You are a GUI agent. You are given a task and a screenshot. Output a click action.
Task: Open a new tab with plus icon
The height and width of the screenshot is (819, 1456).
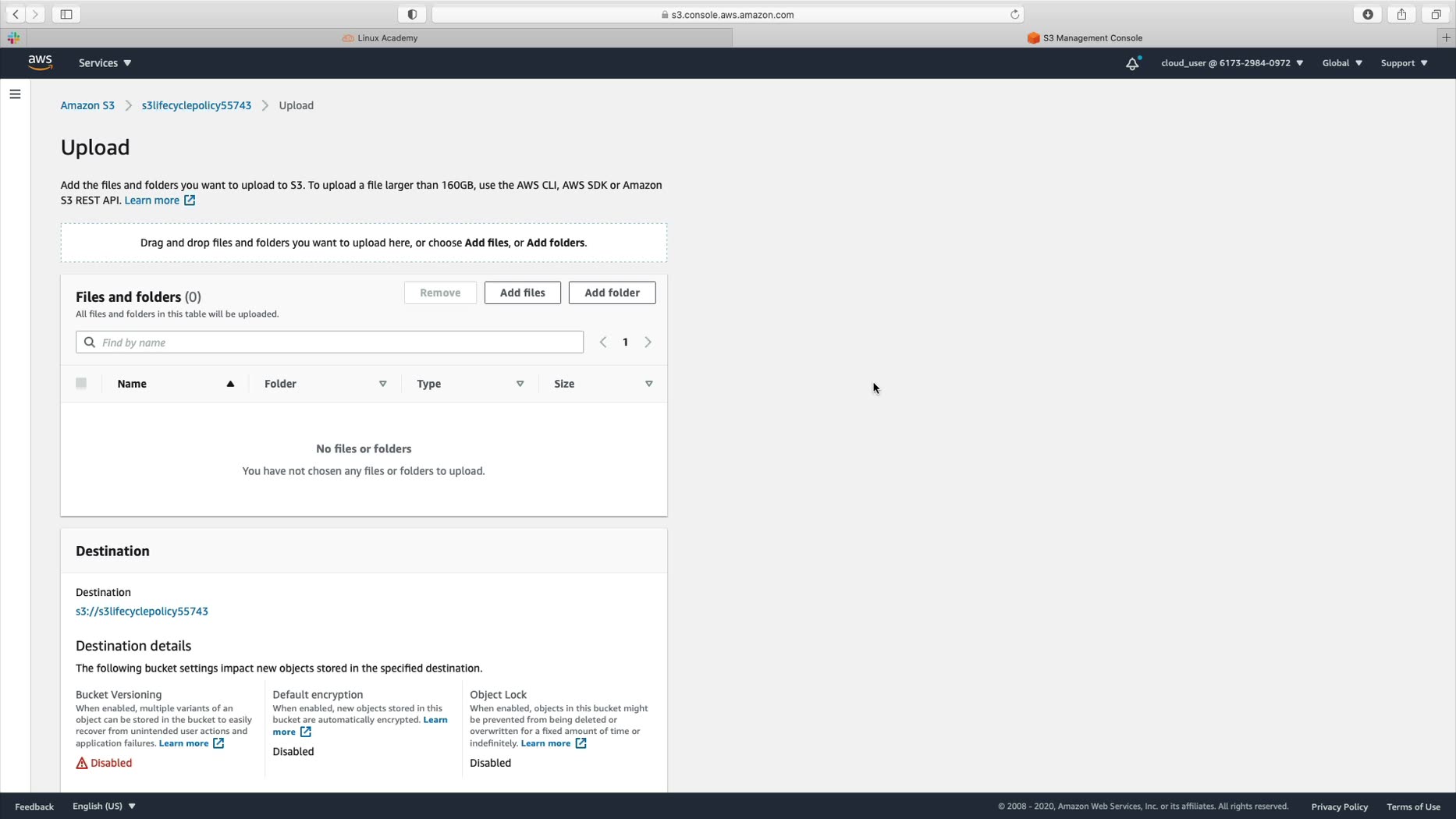1446,37
